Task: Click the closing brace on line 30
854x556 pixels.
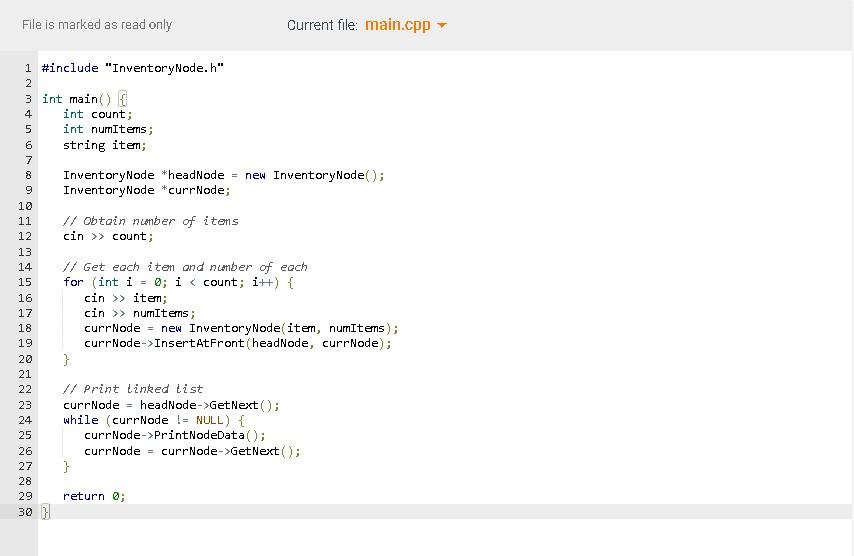Action: 45,512
